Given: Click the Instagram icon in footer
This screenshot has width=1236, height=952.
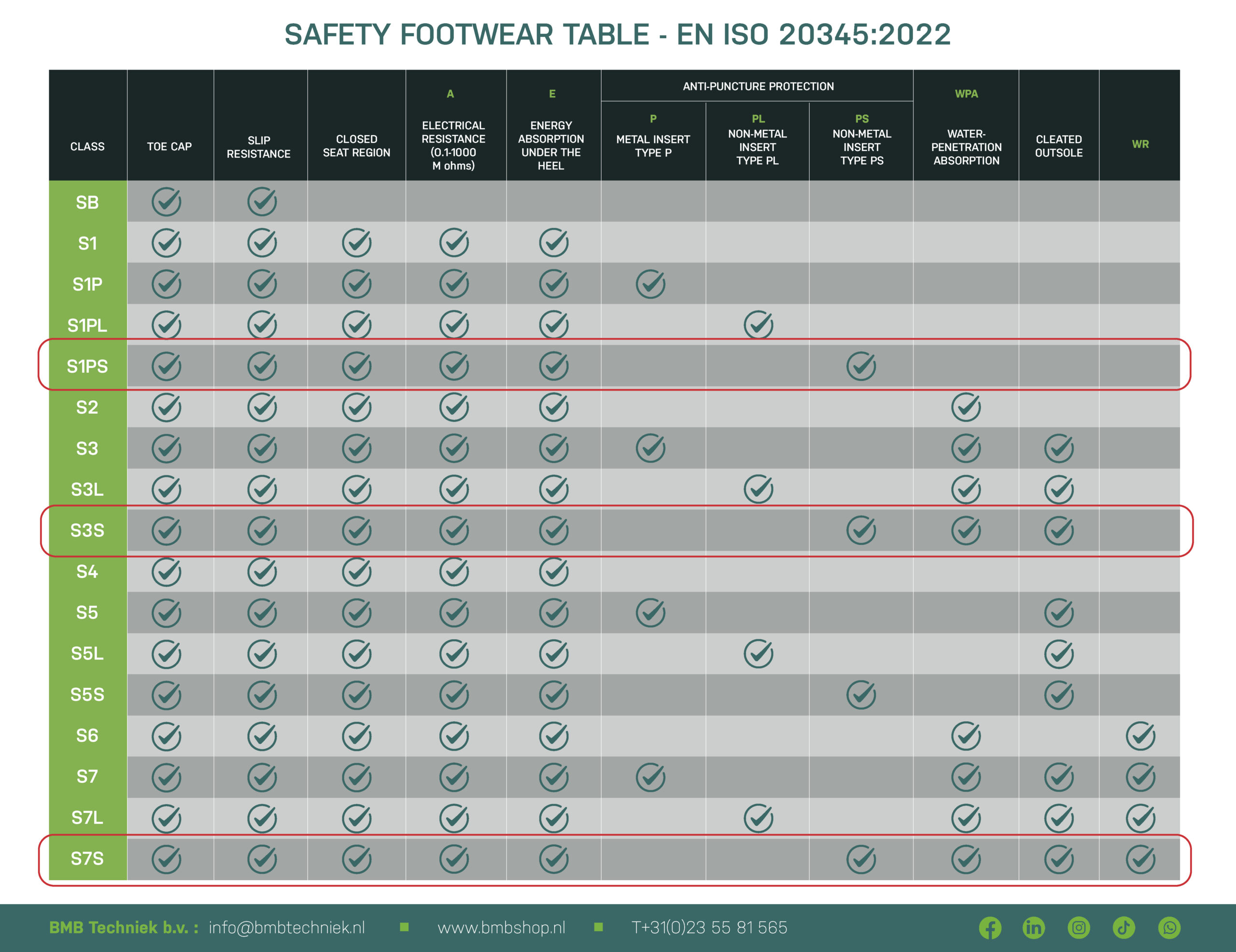Looking at the screenshot, I should [x=1079, y=928].
